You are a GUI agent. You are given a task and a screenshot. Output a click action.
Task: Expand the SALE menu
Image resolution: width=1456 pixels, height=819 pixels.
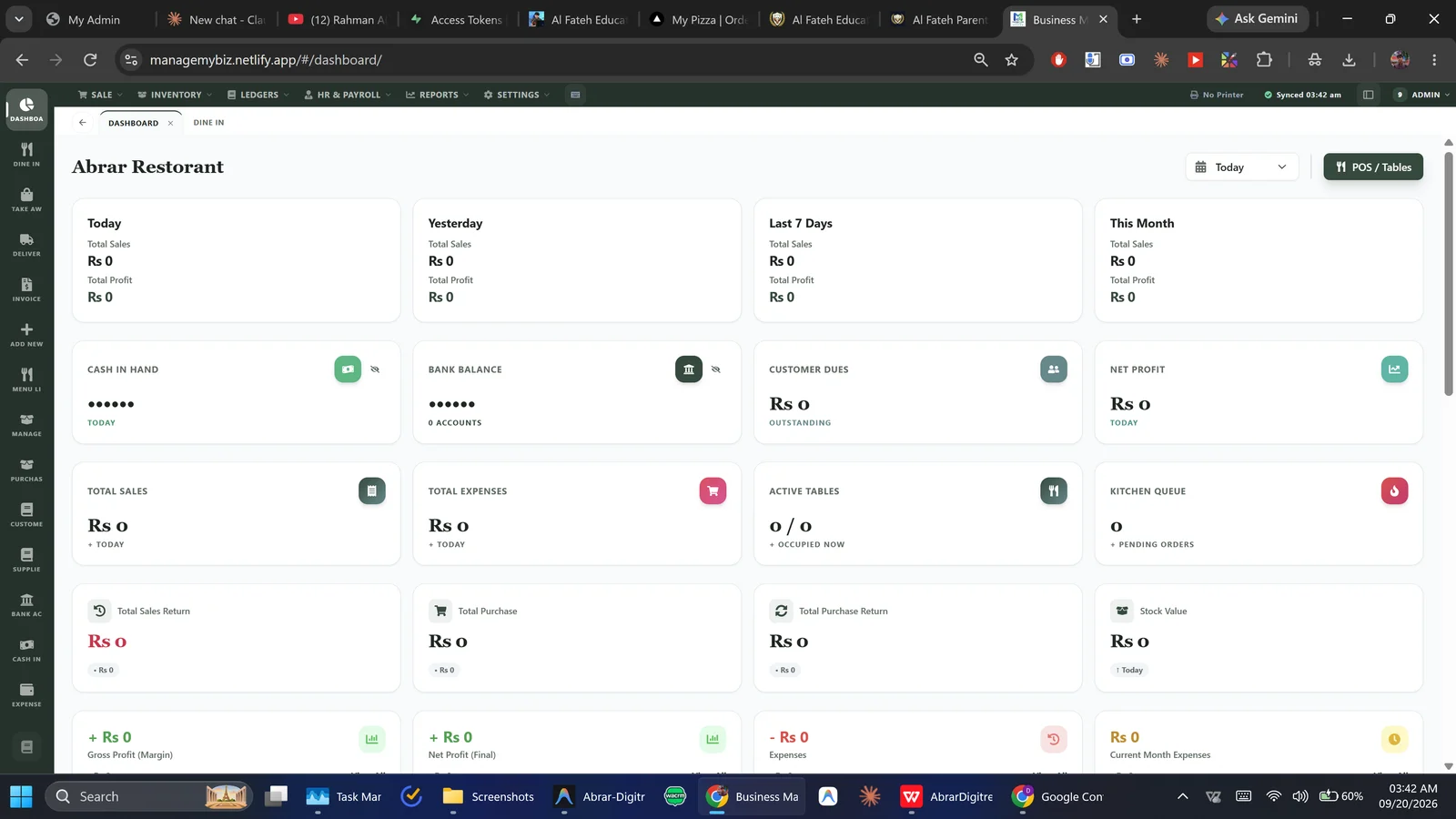(100, 95)
